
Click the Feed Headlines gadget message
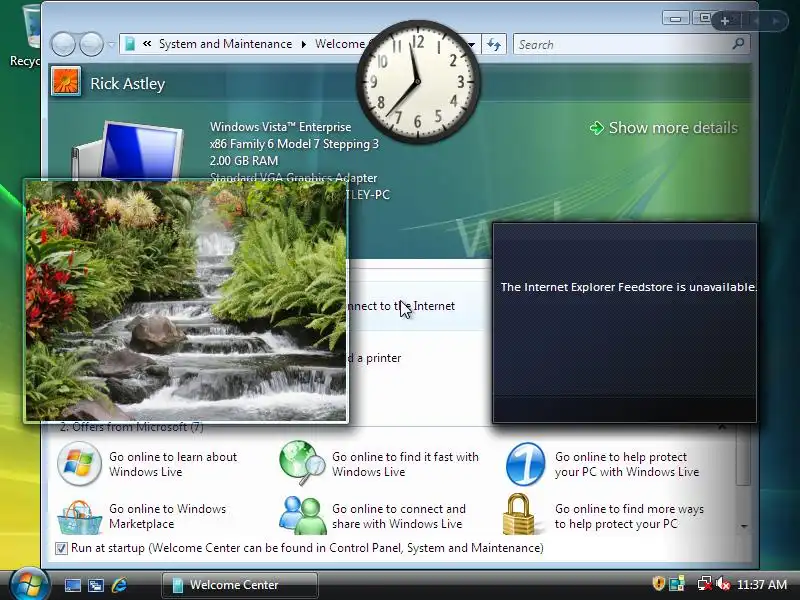pos(628,287)
